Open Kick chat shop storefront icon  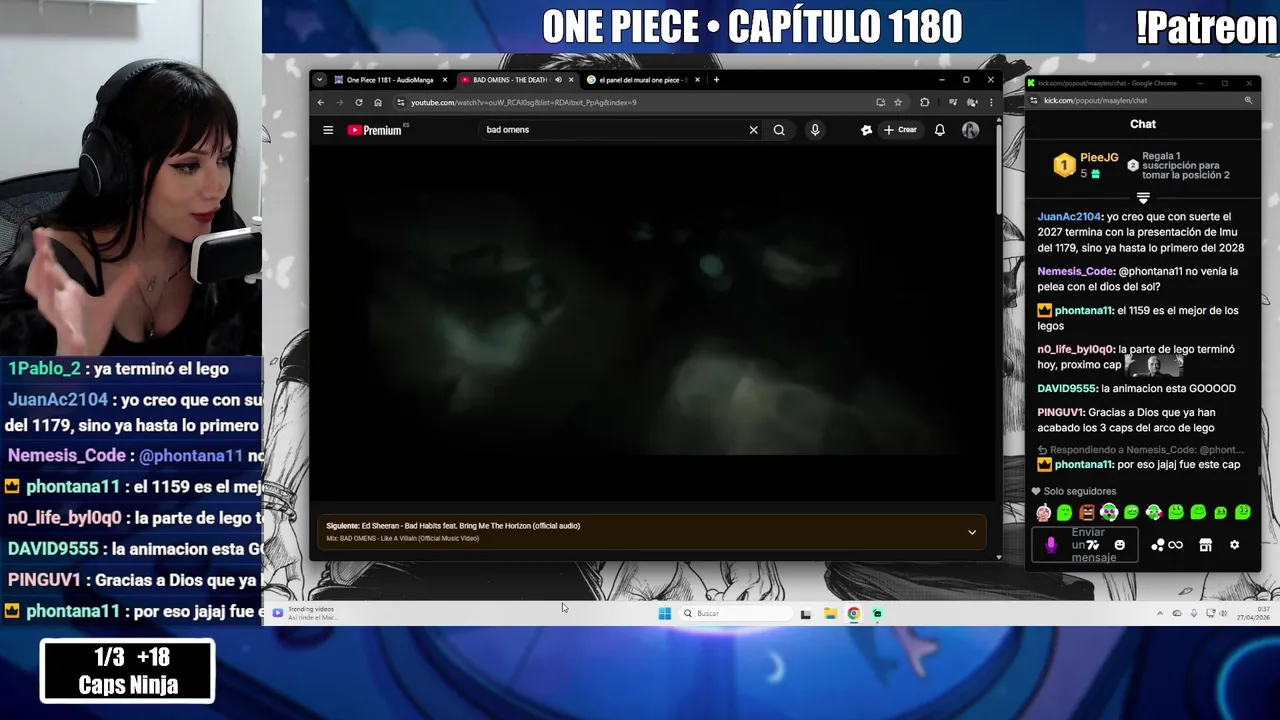coord(1206,545)
